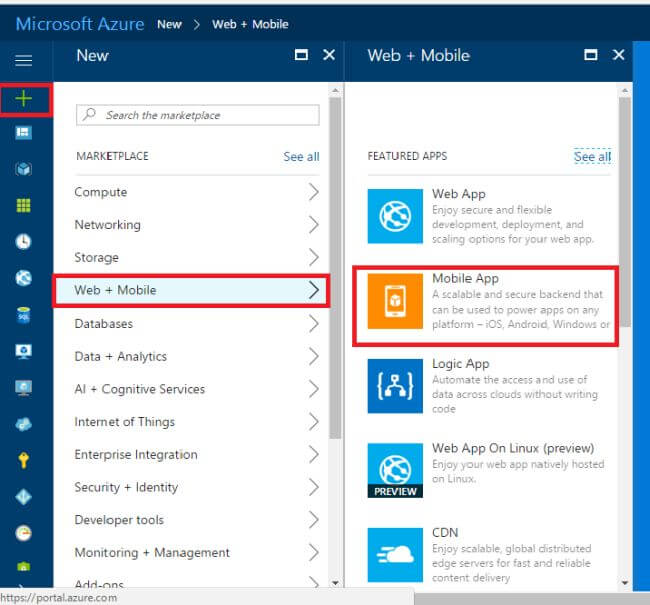Open SQL databases icon in the sidebar
650x605 pixels.
tap(24, 315)
